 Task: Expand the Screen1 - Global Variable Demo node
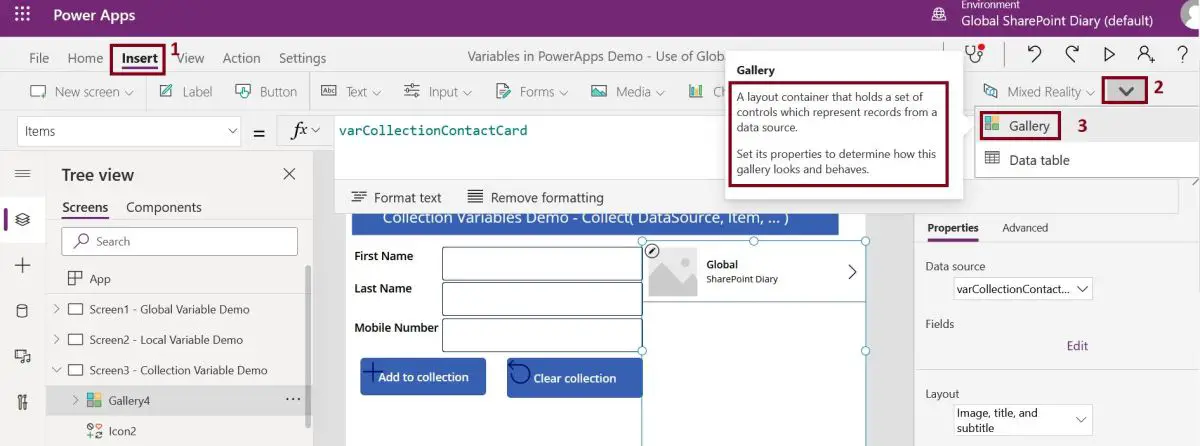pyautogui.click(x=56, y=310)
